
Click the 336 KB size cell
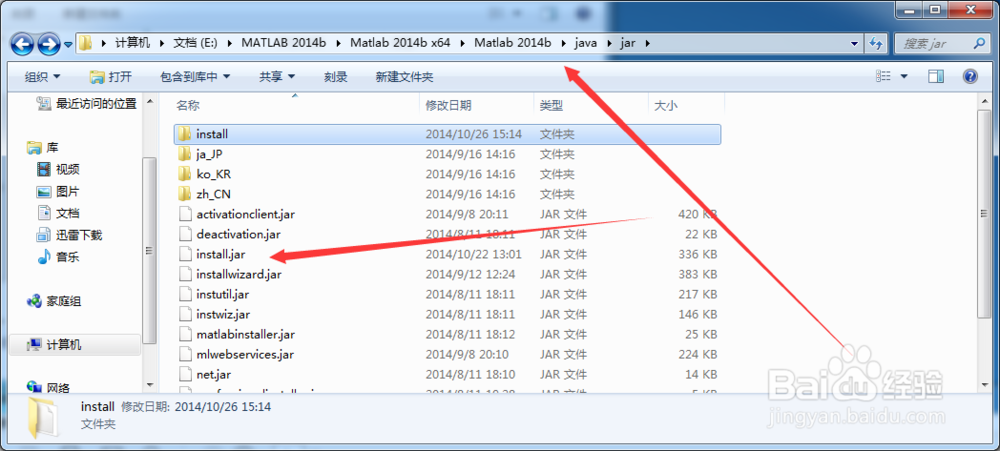(698, 254)
